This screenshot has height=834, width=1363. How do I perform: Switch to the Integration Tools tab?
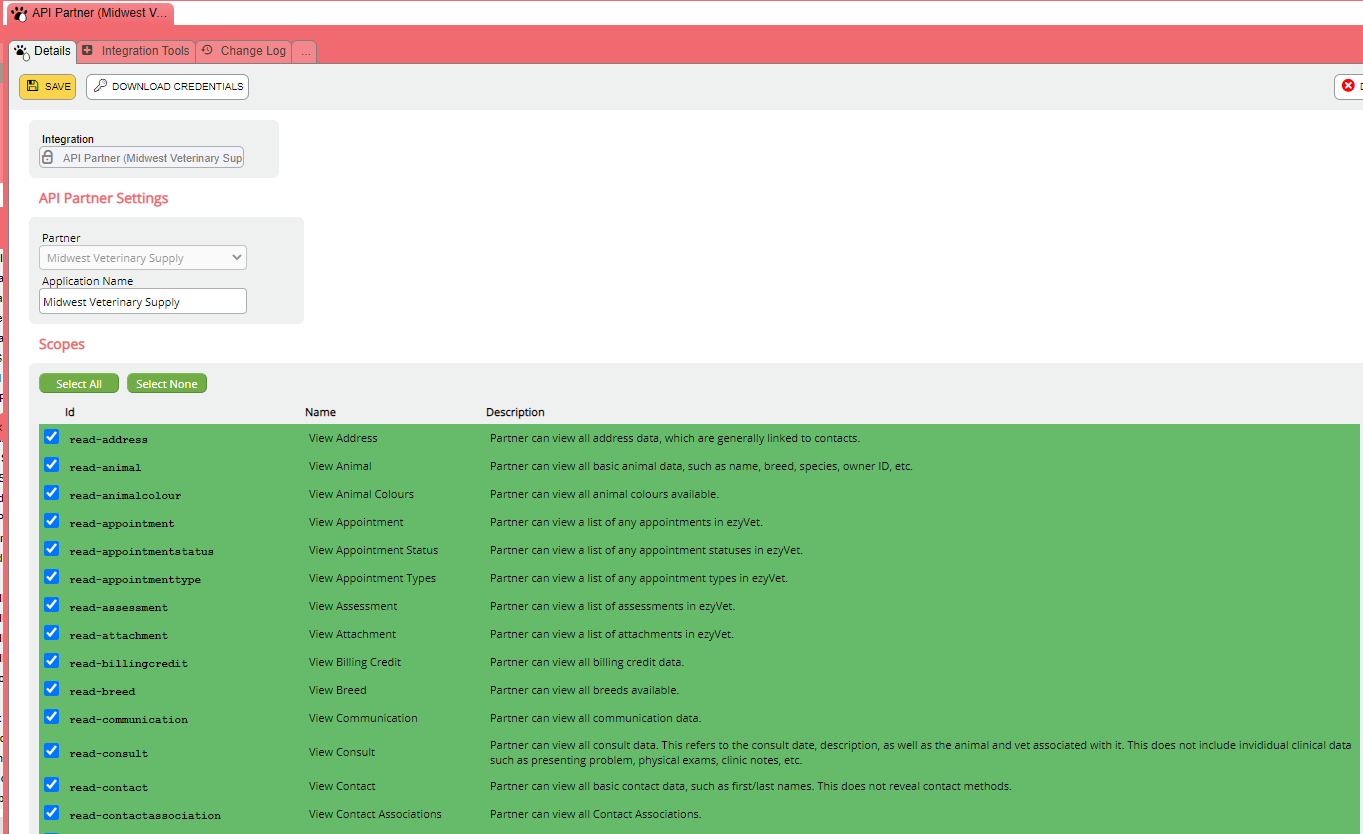click(x=136, y=51)
